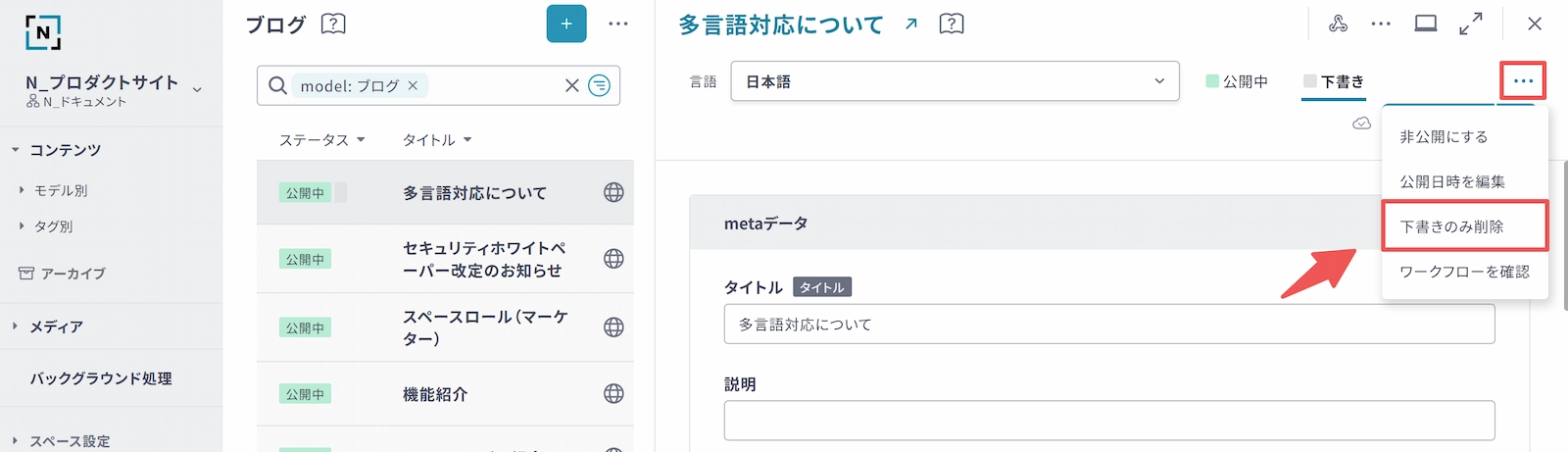
Task: Click the cloud save status icon
Action: 1361,124
